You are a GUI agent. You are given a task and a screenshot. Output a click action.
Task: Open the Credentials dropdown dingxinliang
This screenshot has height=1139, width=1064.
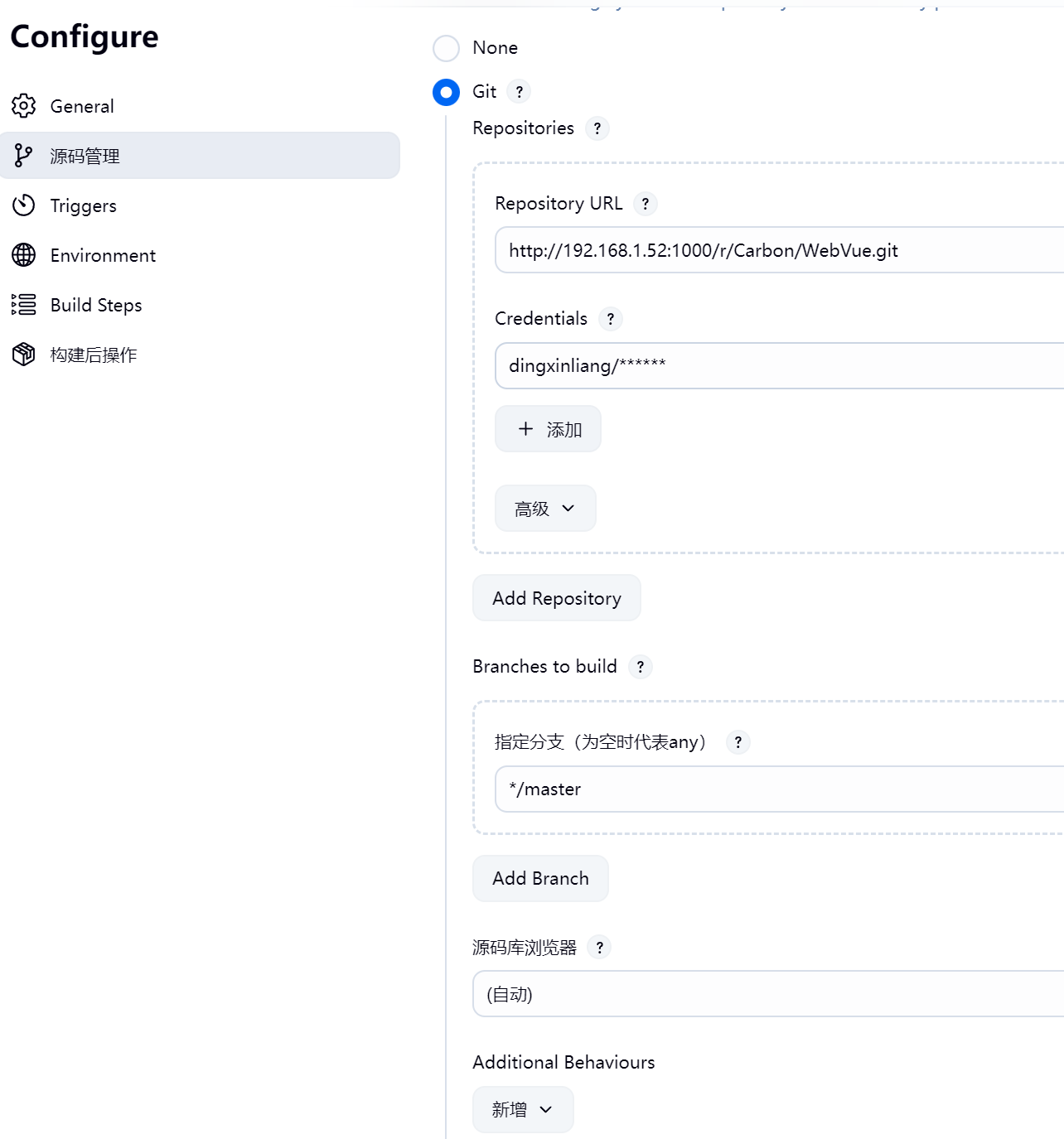point(779,365)
